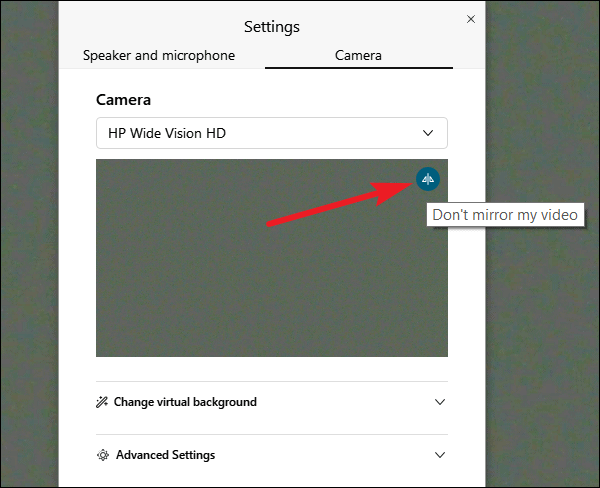Click the bold Camera section heading
This screenshot has height=488, width=600.
(x=123, y=100)
